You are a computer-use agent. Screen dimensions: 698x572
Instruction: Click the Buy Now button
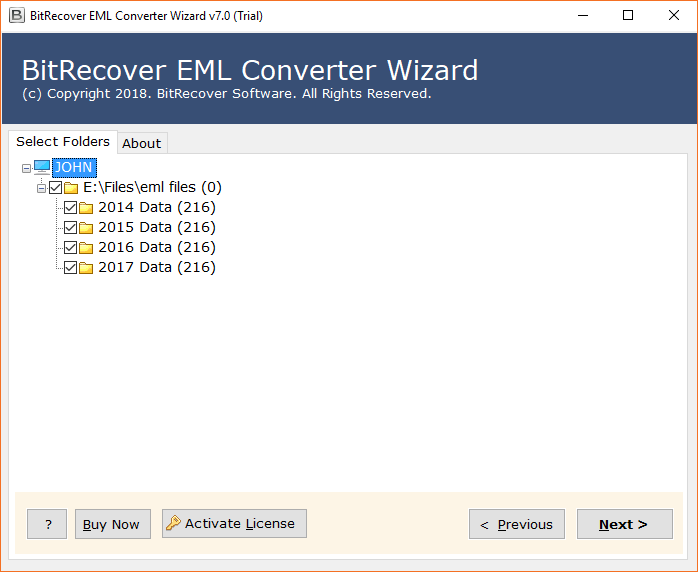112,524
